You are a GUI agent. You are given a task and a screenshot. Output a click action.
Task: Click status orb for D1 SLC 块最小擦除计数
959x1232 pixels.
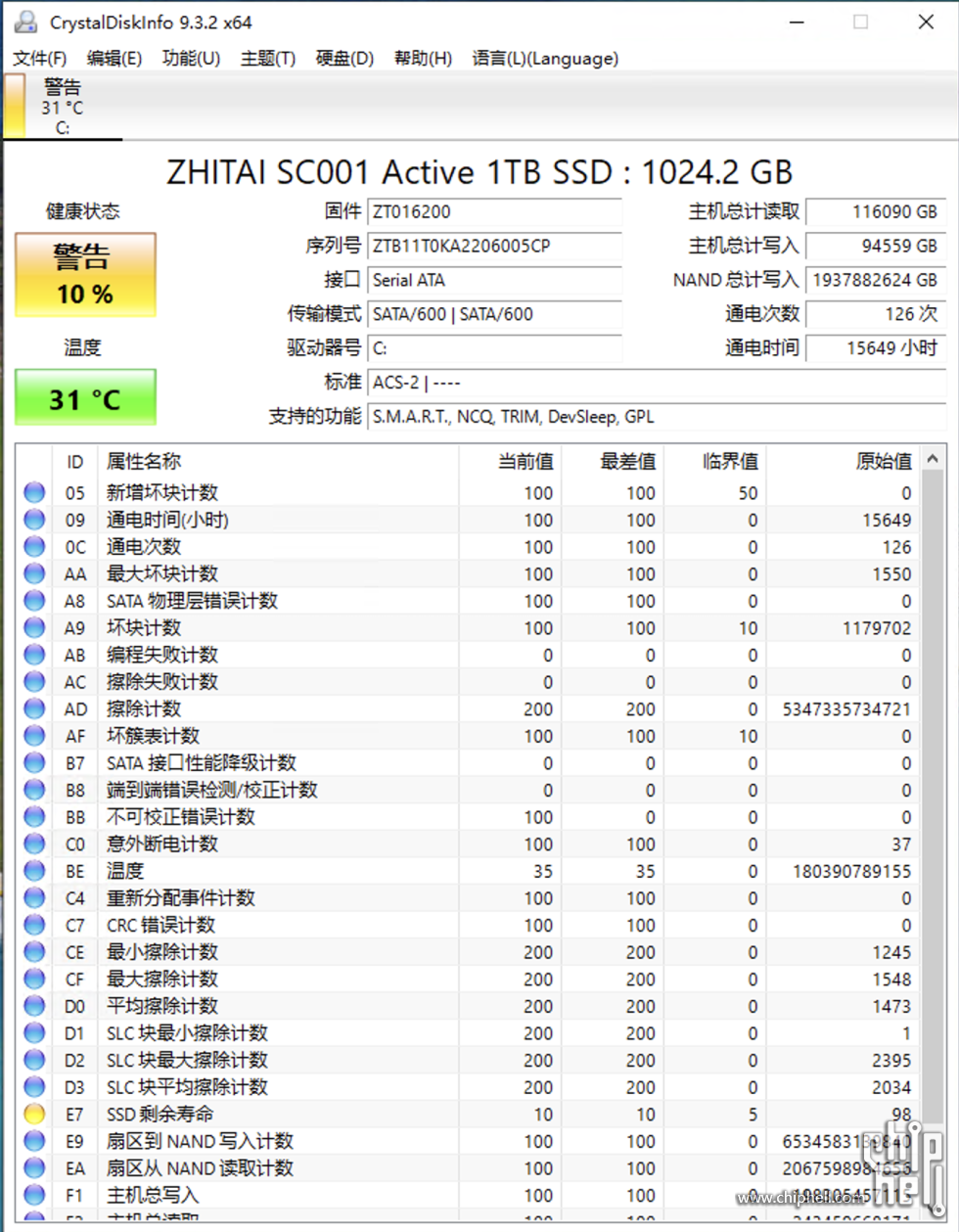click(35, 1032)
